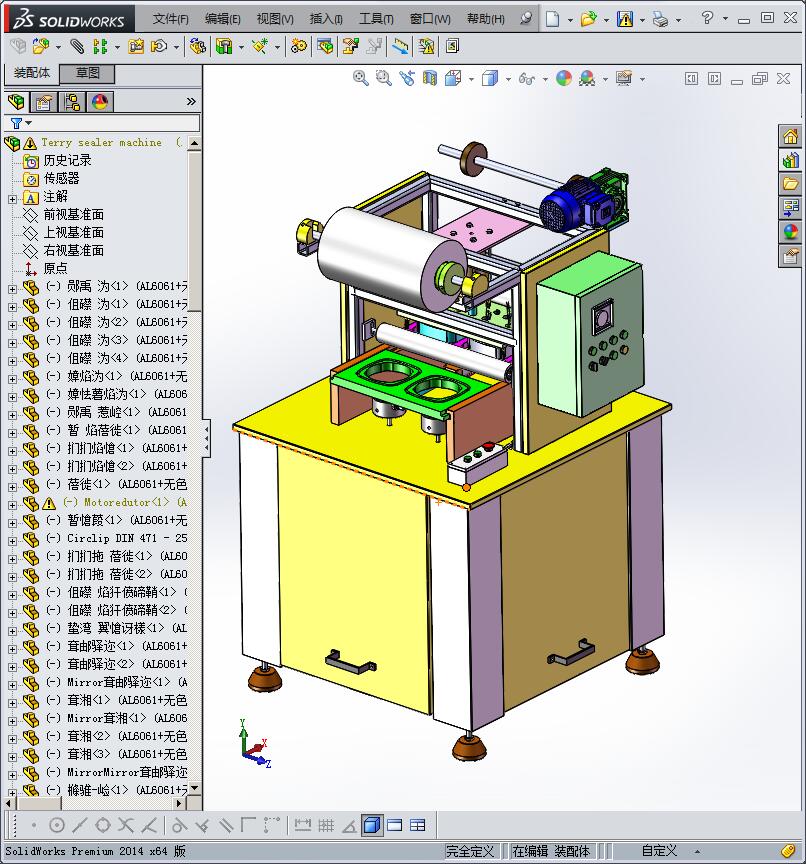Open the 视图(V) menu

(275, 19)
